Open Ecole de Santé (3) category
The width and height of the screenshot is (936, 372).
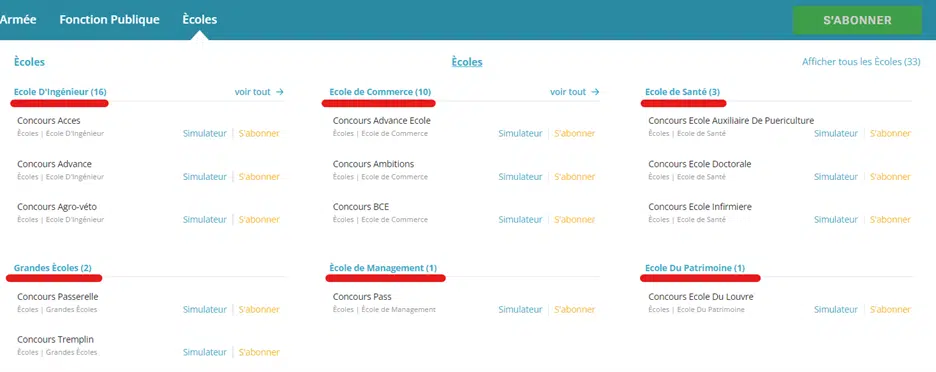682,92
